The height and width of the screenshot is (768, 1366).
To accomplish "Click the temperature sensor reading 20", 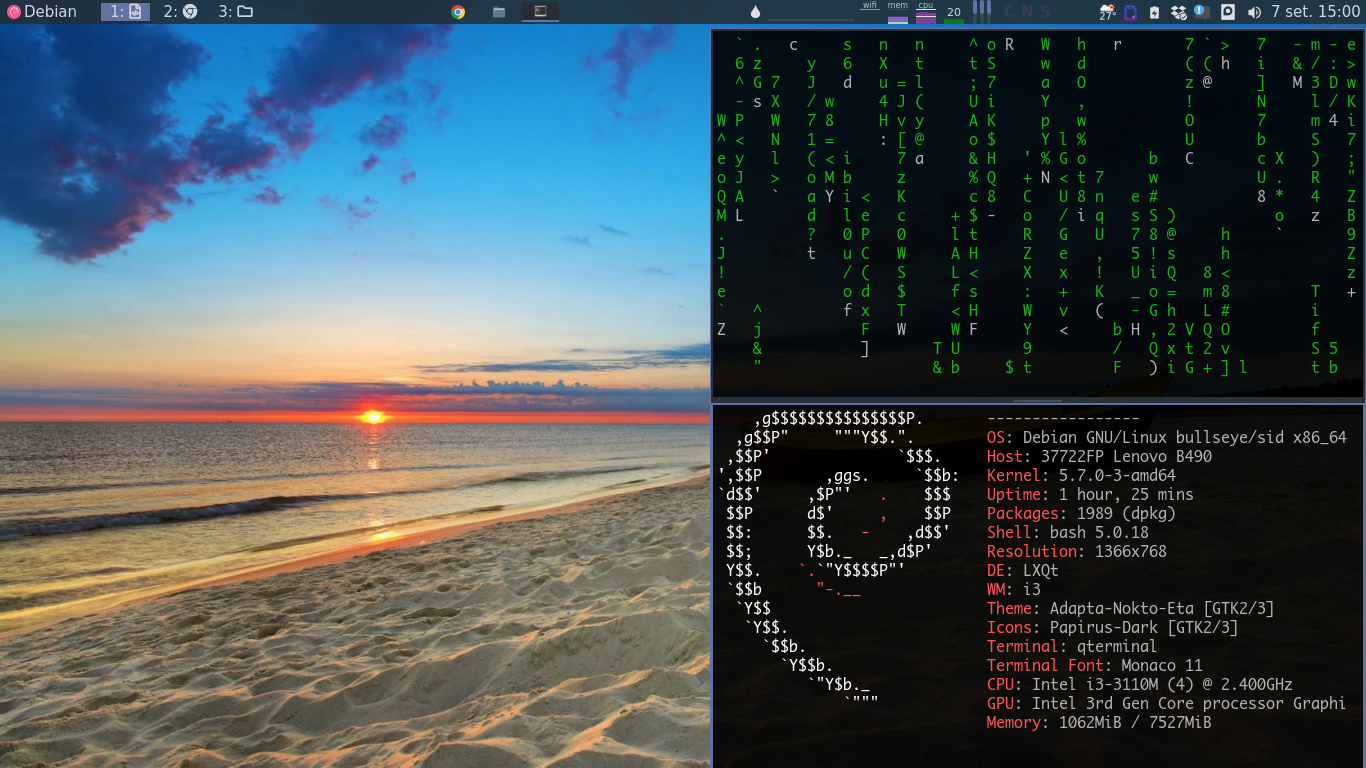I will pyautogui.click(x=954, y=12).
